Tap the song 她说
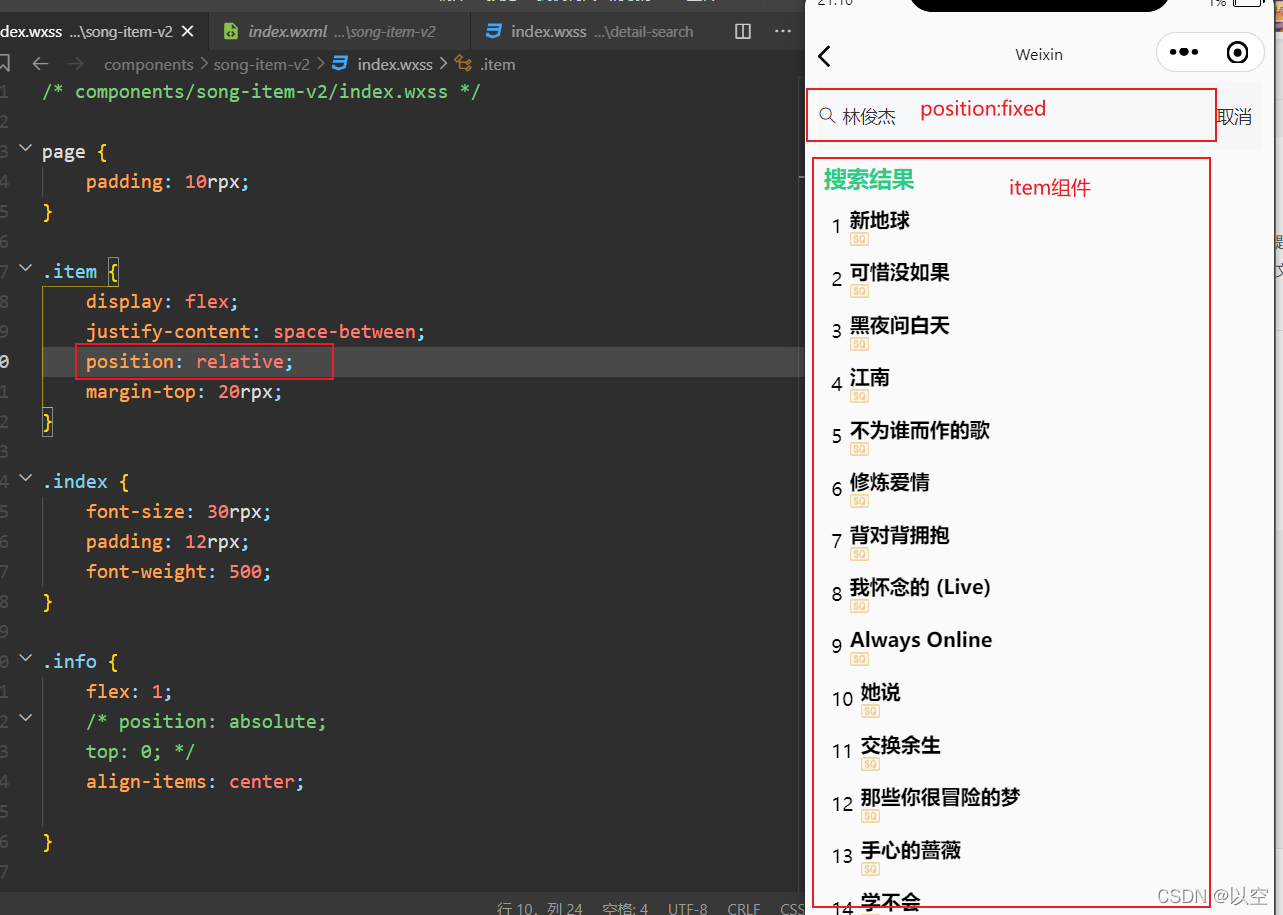Viewport: 1283px width, 915px height. 881,692
